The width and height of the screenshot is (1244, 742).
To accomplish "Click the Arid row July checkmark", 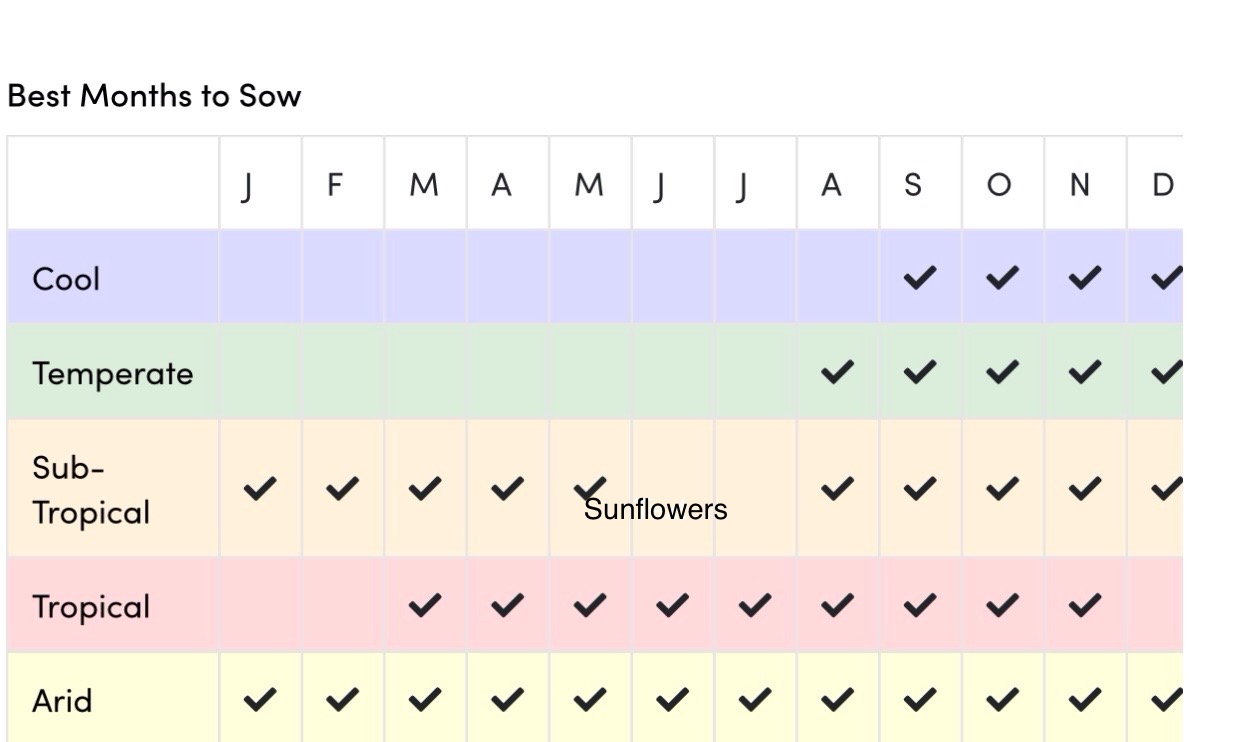I will [755, 700].
